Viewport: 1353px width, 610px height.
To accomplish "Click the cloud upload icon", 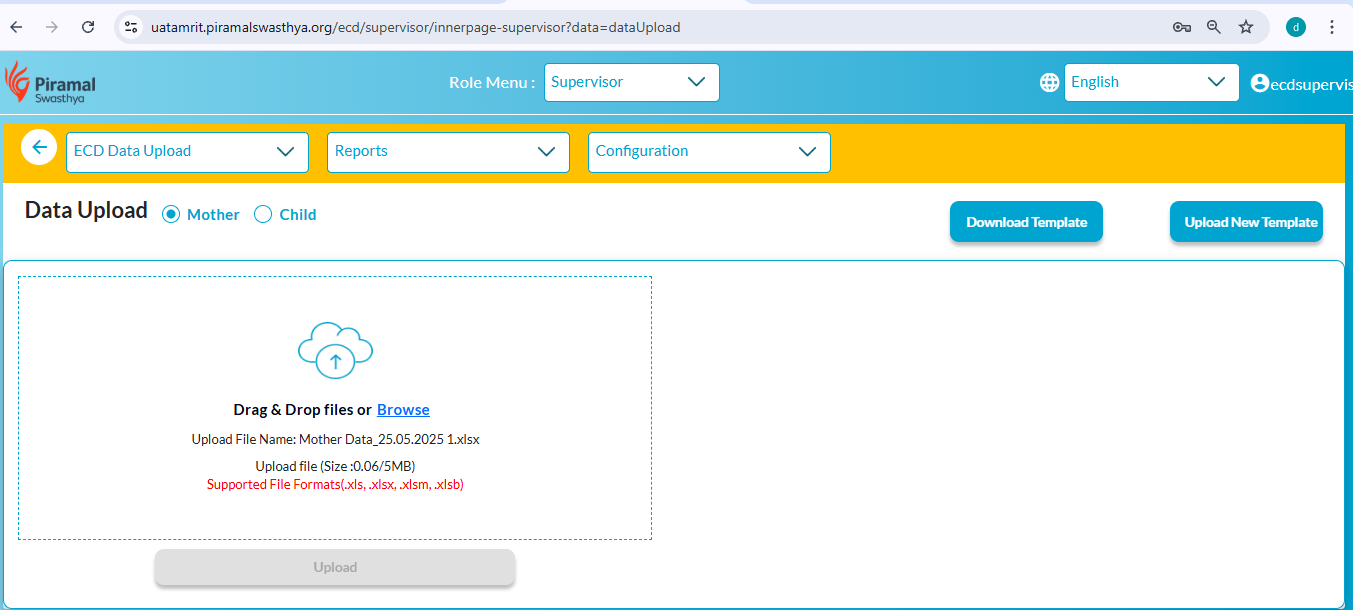I will coord(335,350).
